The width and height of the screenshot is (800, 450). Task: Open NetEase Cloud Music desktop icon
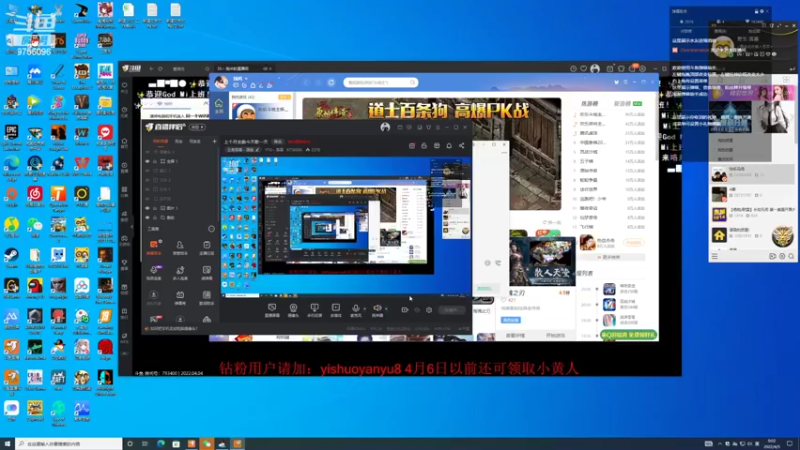(x=35, y=197)
